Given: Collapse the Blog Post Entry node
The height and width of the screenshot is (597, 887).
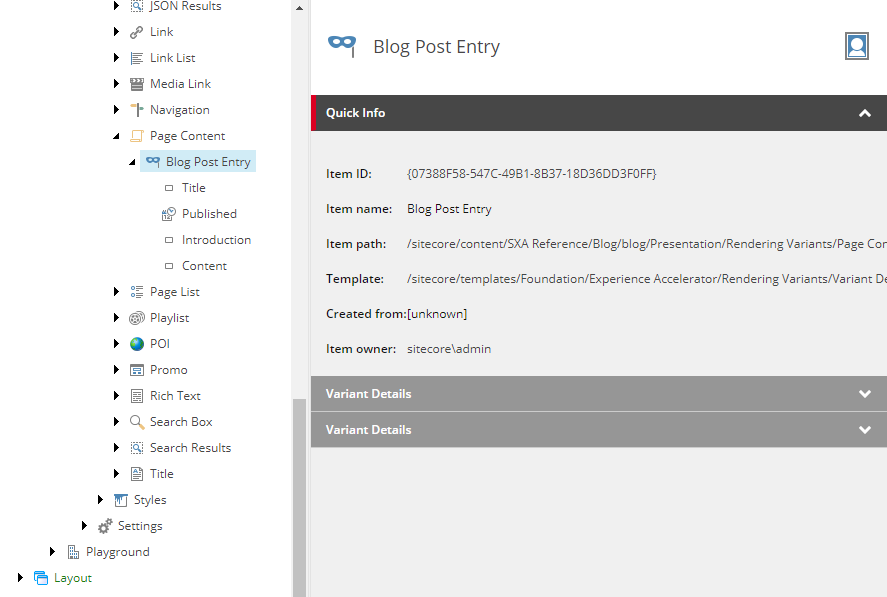Looking at the screenshot, I should (x=132, y=162).
